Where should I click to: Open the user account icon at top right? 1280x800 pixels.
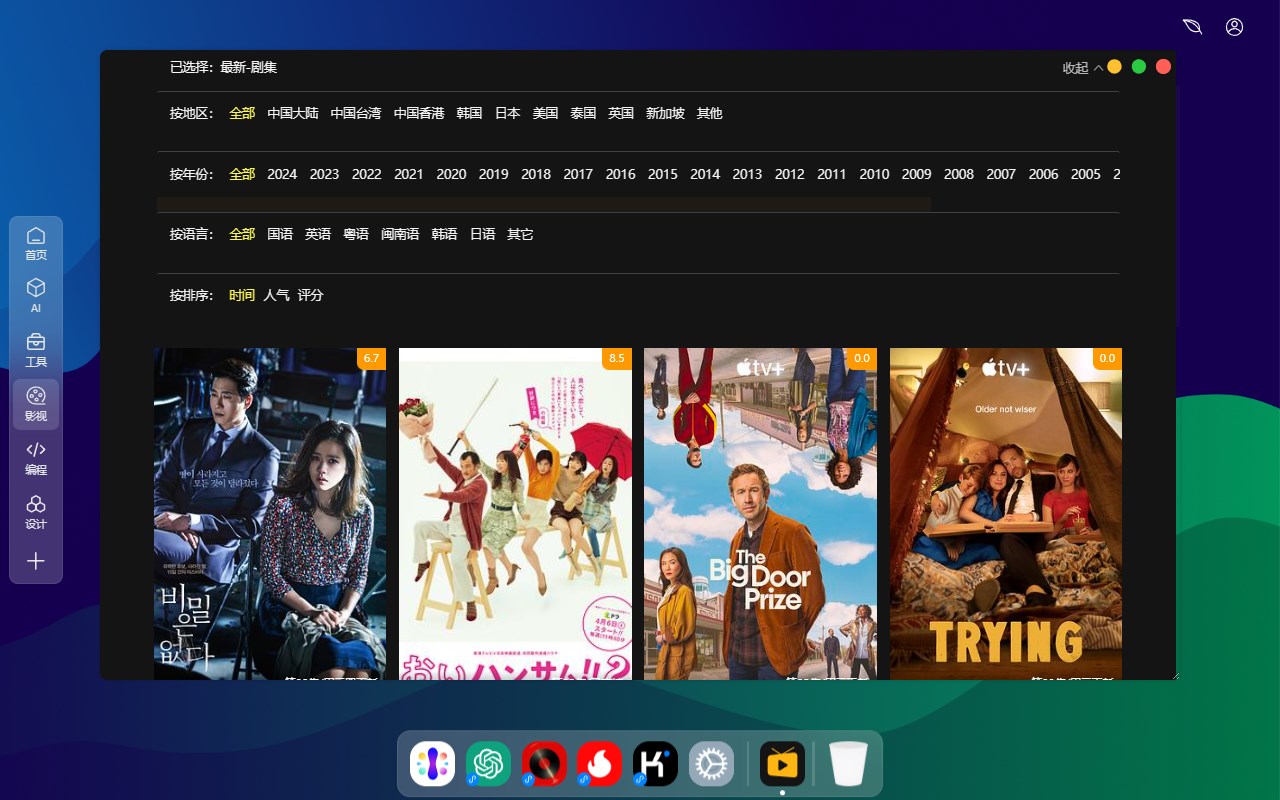[x=1235, y=27]
